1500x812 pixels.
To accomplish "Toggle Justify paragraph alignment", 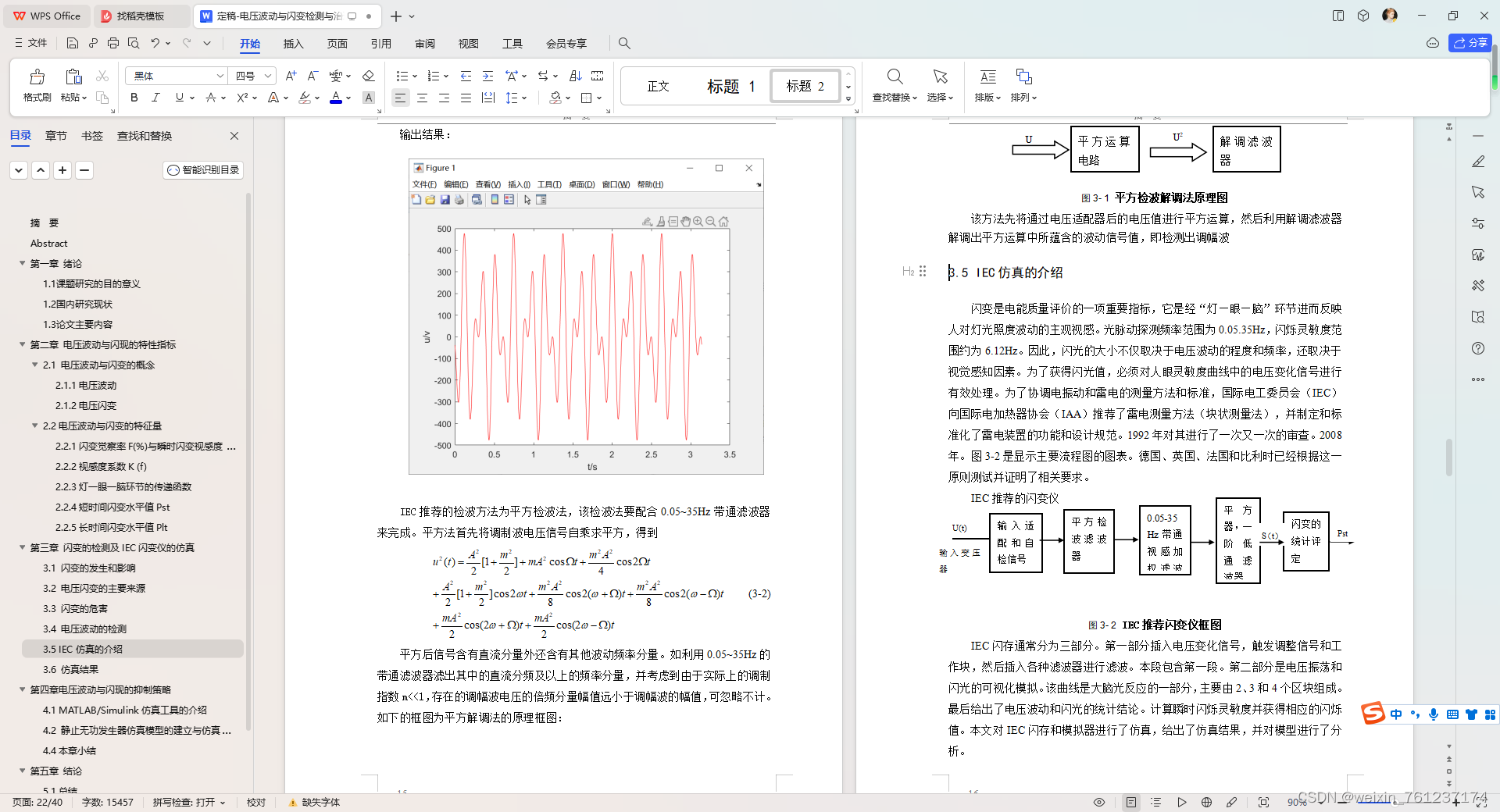I will coord(466,98).
